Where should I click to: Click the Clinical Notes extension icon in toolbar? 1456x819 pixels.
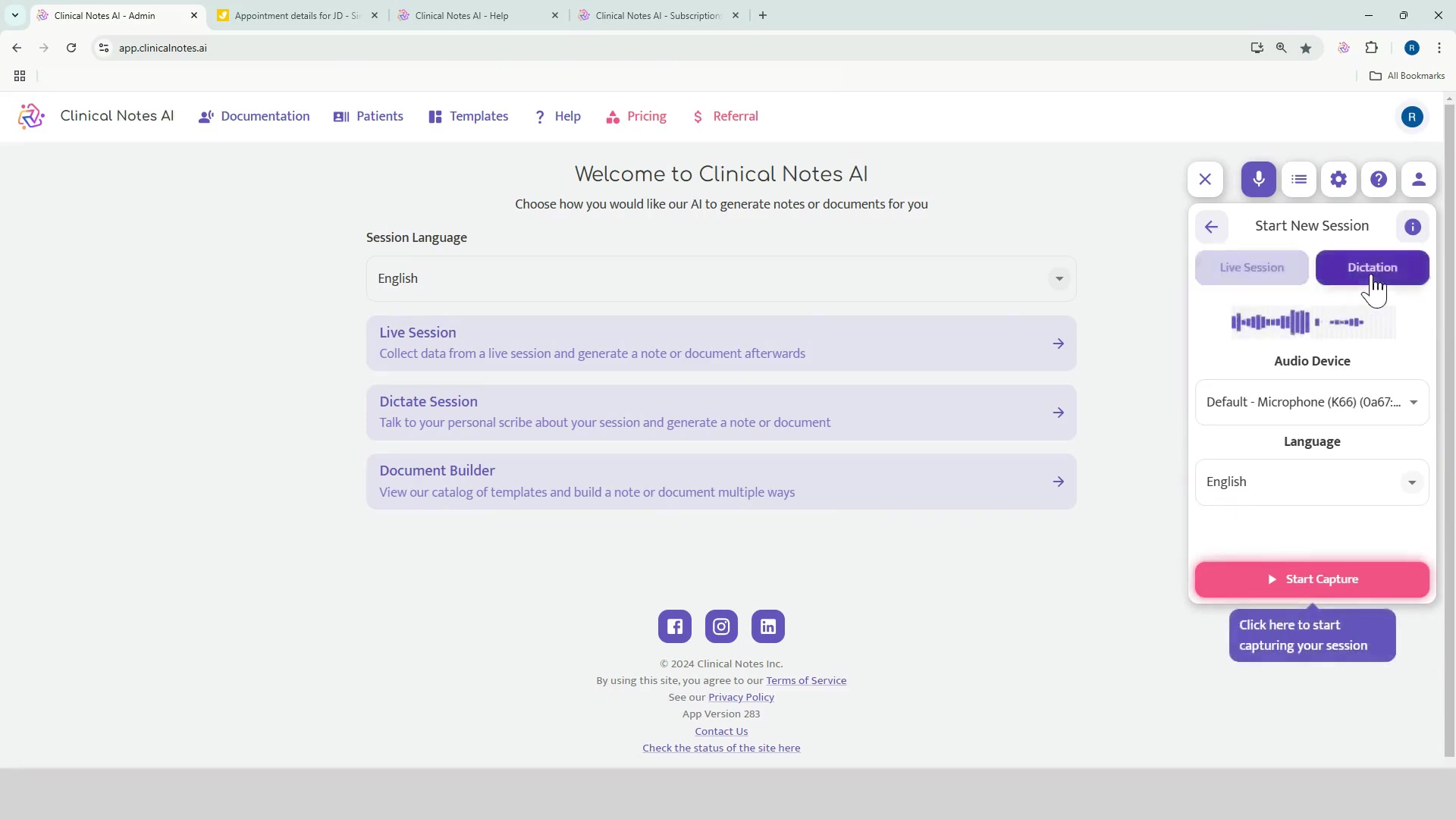[x=1344, y=48]
